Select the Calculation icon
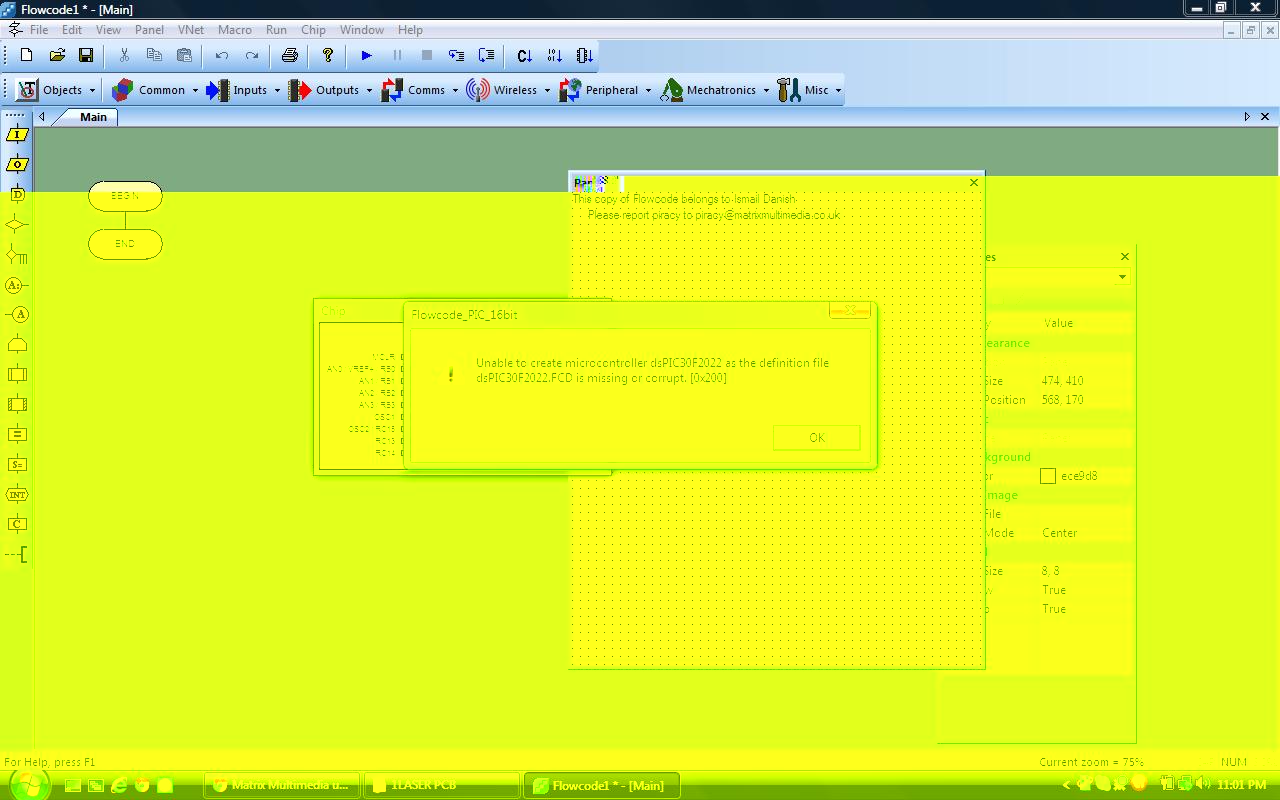Viewport: 1280px width, 800px height. pyautogui.click(x=17, y=434)
